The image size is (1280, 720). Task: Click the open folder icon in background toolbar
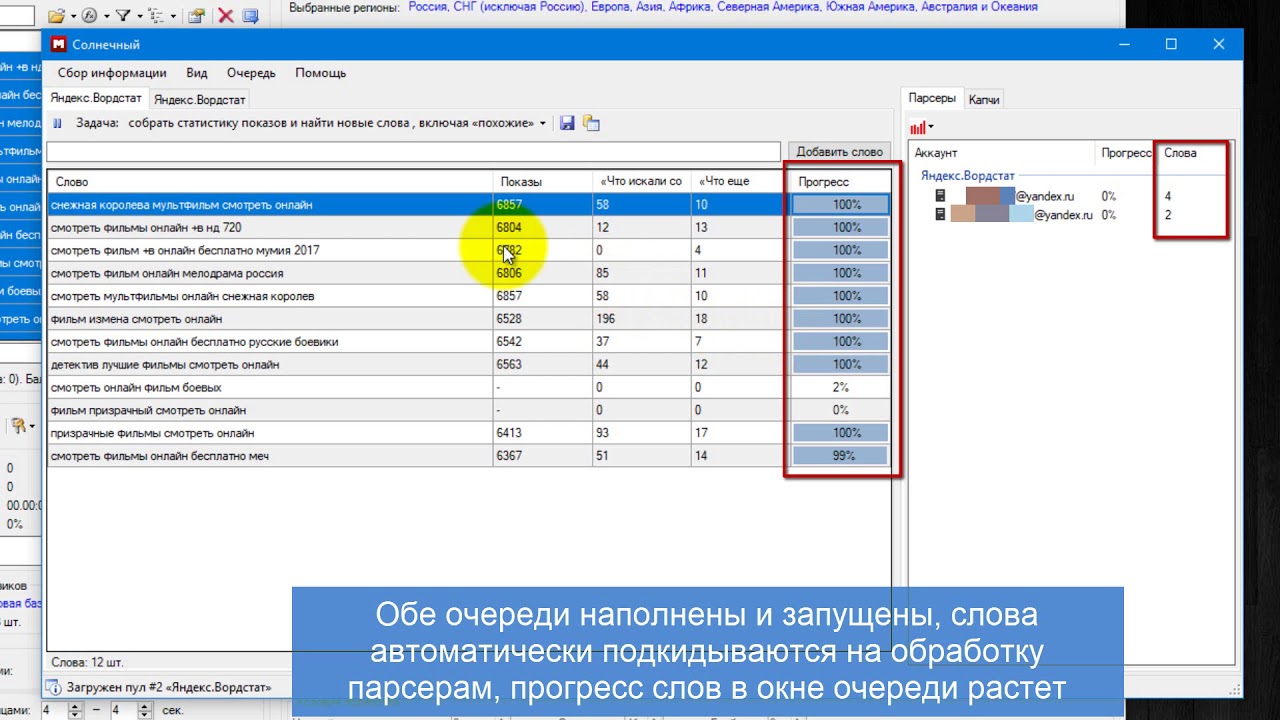56,16
